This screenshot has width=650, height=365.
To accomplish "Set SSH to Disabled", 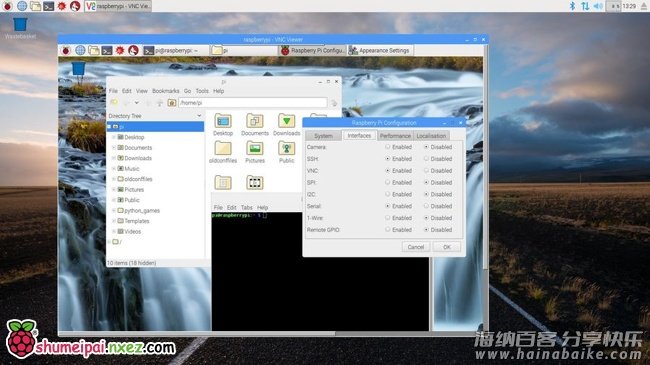I will click(426, 159).
